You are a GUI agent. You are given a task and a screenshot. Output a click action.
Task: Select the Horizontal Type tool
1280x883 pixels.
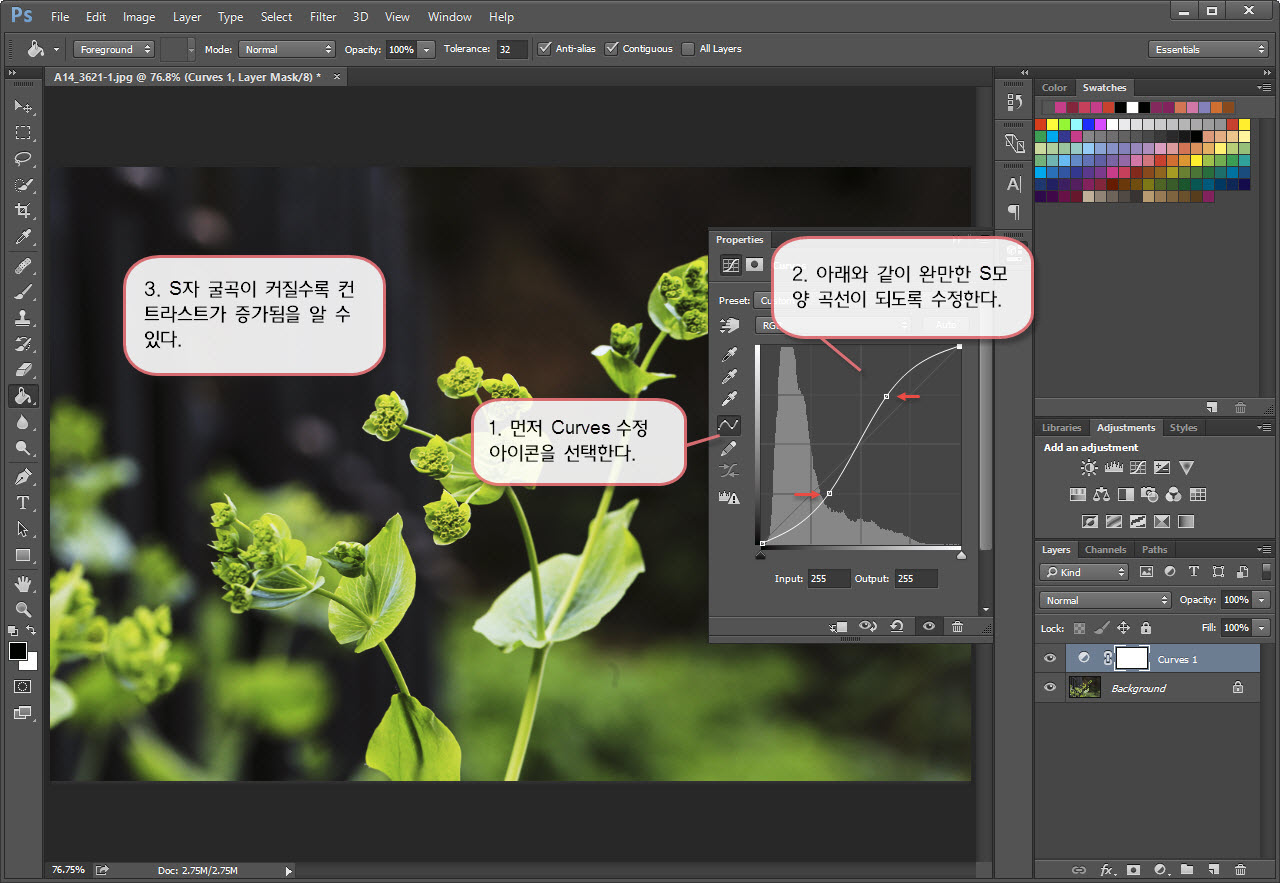(x=22, y=502)
